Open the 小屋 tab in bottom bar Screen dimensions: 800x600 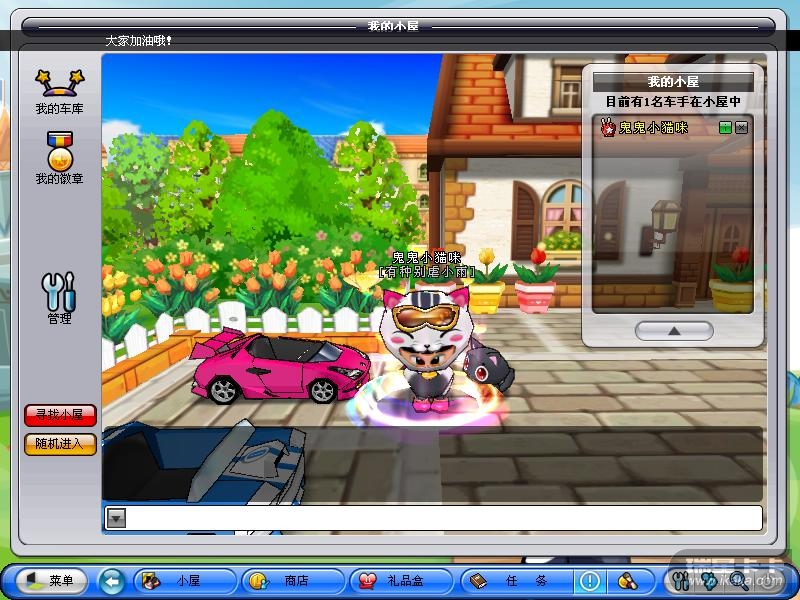[x=185, y=581]
